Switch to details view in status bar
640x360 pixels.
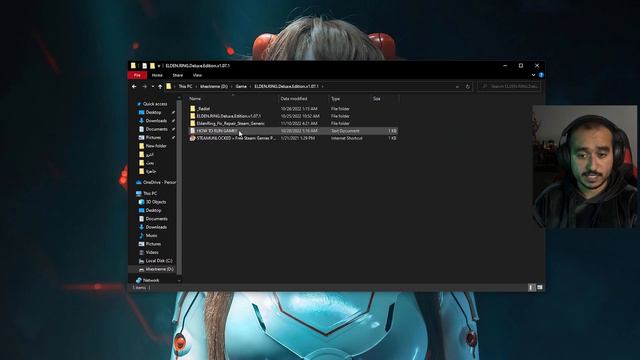click(x=531, y=287)
